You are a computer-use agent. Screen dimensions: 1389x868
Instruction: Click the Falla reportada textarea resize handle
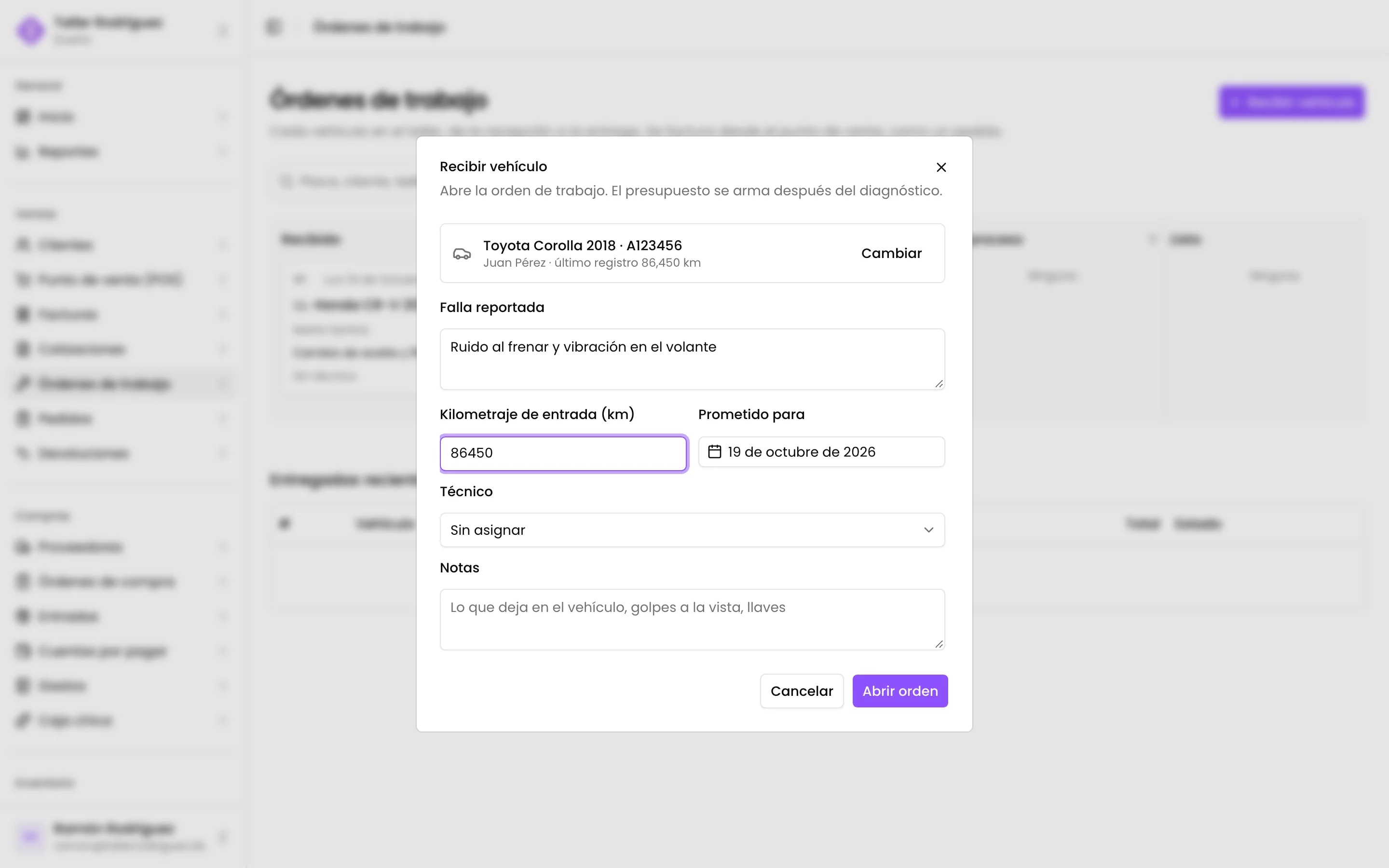[x=939, y=384]
